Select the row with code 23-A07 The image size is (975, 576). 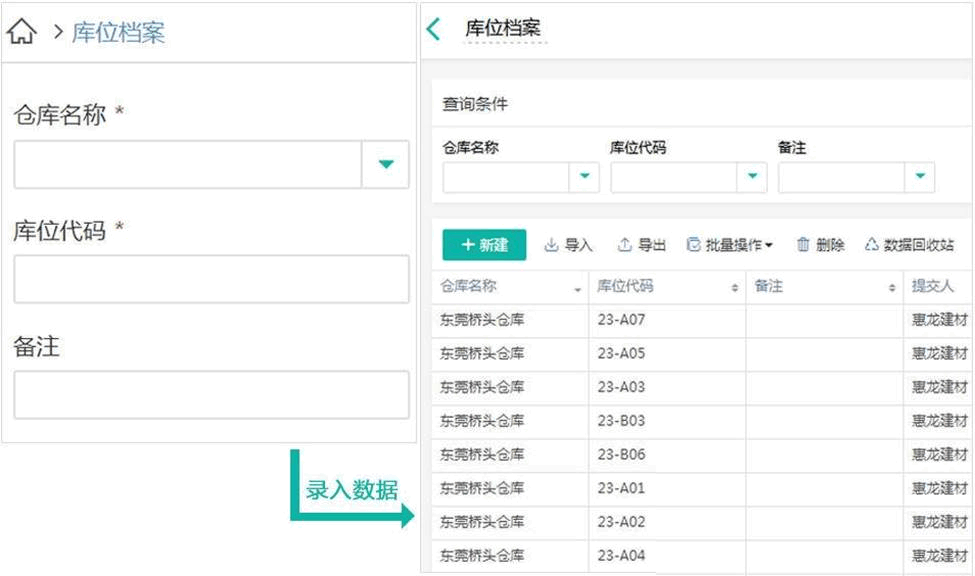coord(621,320)
